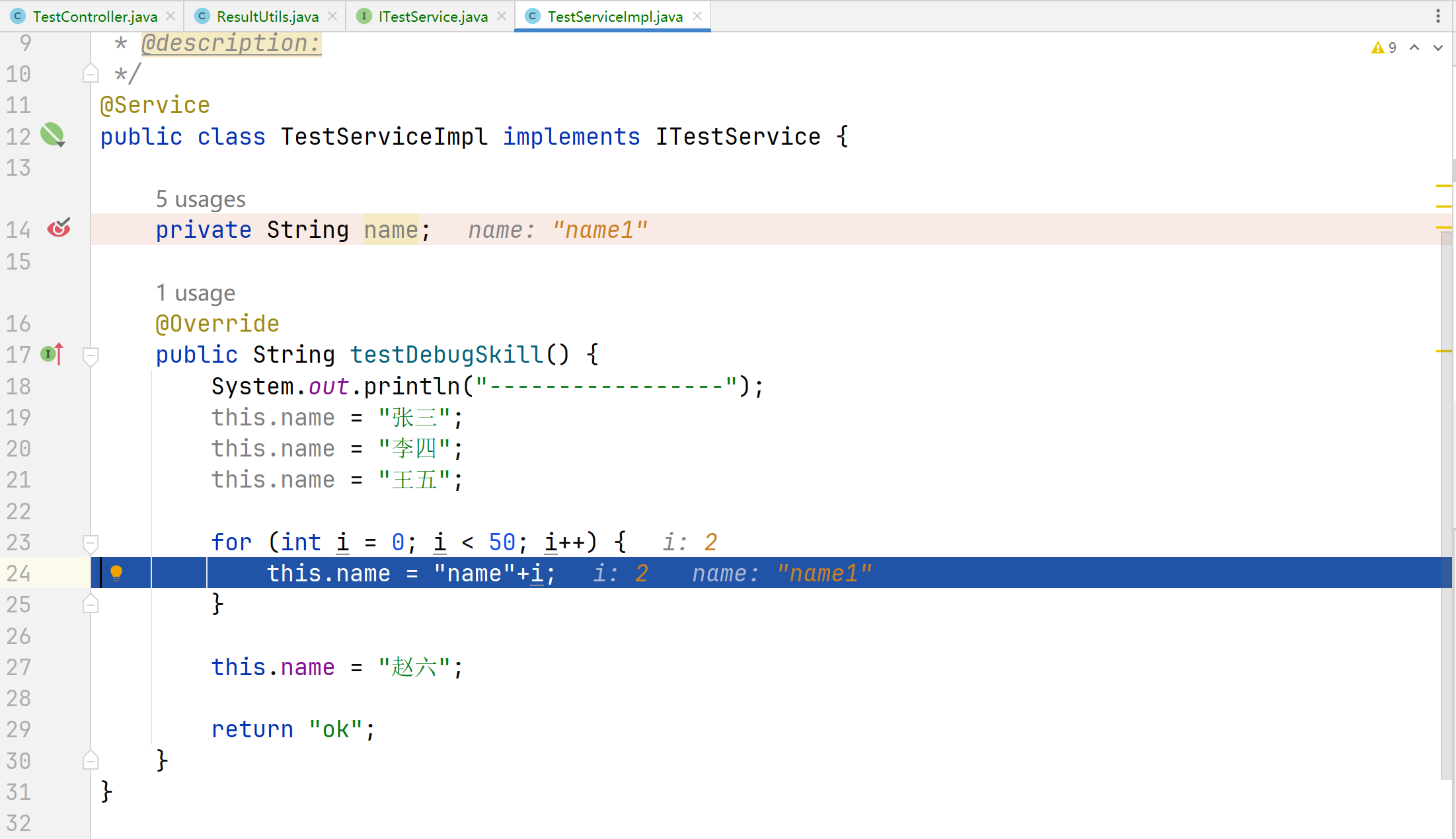Screen dimensions: 1456x839
Task: Click the TestServiceImpl class name on line 12
Action: [384, 137]
